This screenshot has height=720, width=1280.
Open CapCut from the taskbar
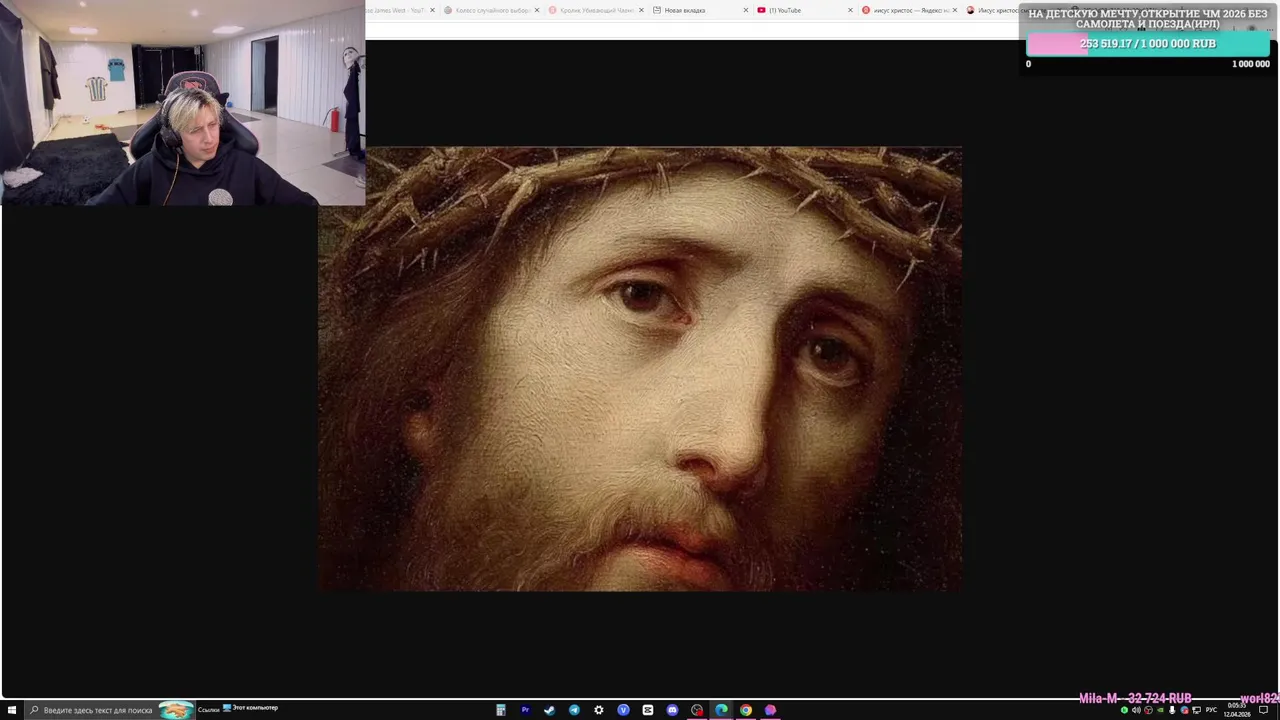coord(648,710)
